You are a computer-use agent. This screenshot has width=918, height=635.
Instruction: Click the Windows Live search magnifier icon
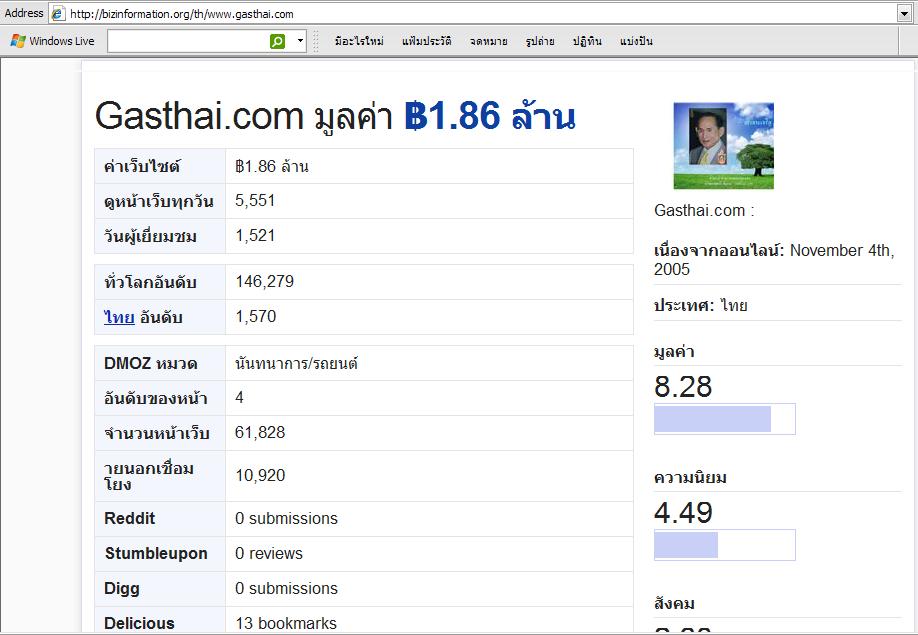pyautogui.click(x=277, y=41)
